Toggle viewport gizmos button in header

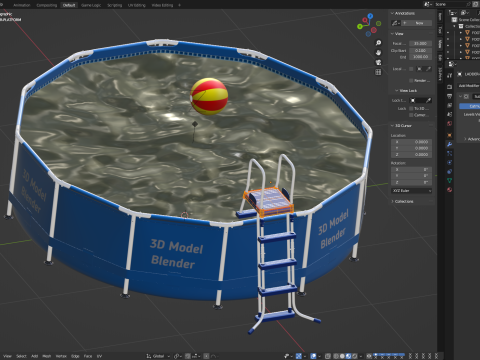pyautogui.click(x=299, y=356)
